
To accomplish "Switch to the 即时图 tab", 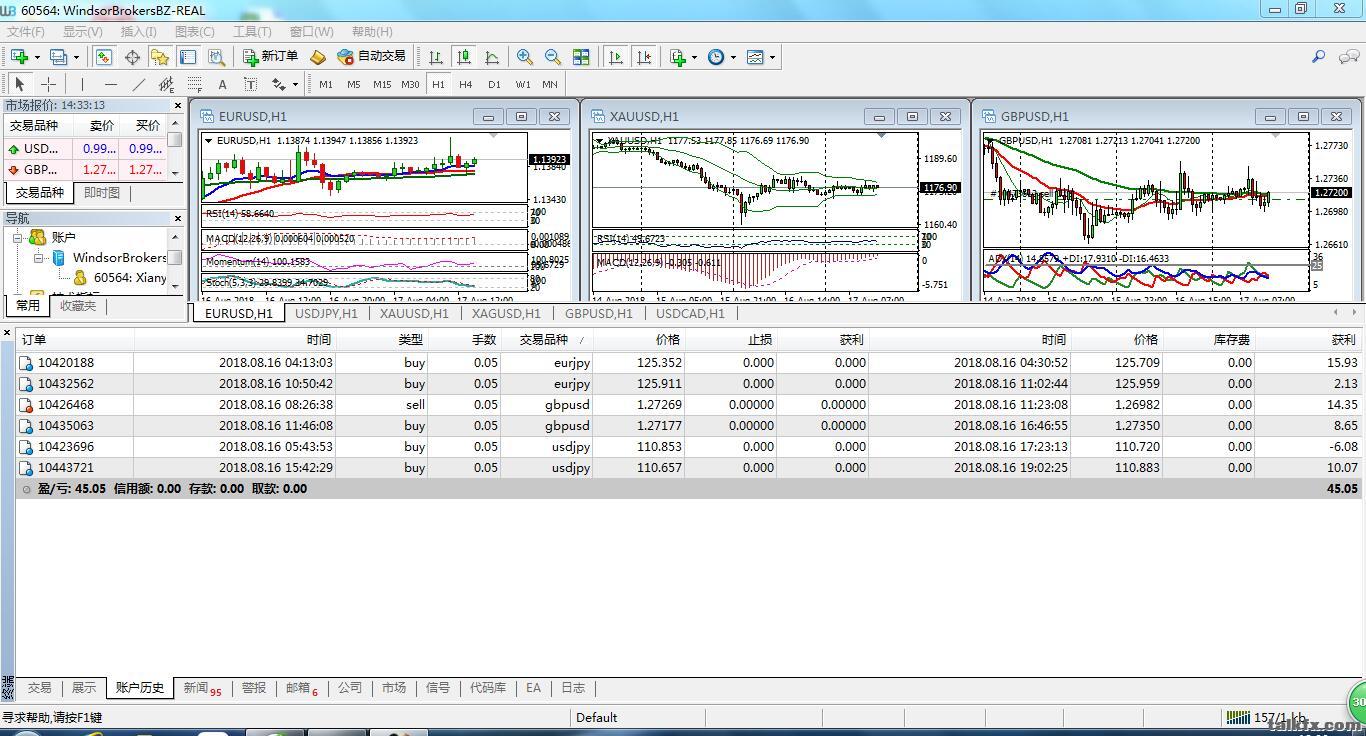I will [x=101, y=193].
